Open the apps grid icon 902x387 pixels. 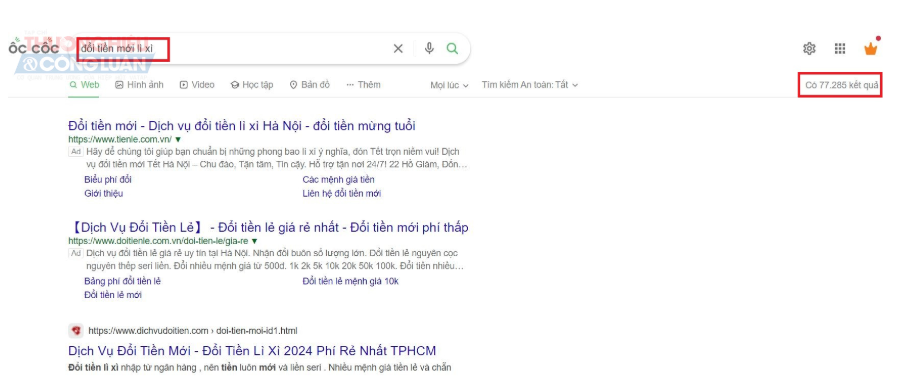[840, 49]
